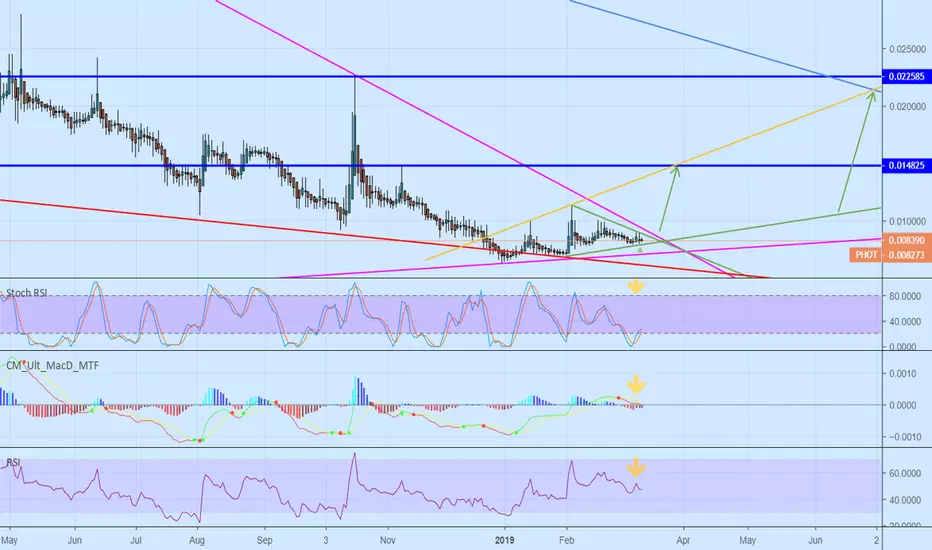The height and width of the screenshot is (550, 932).
Task: Click the 0.008390 orange price label
Action: point(906,240)
